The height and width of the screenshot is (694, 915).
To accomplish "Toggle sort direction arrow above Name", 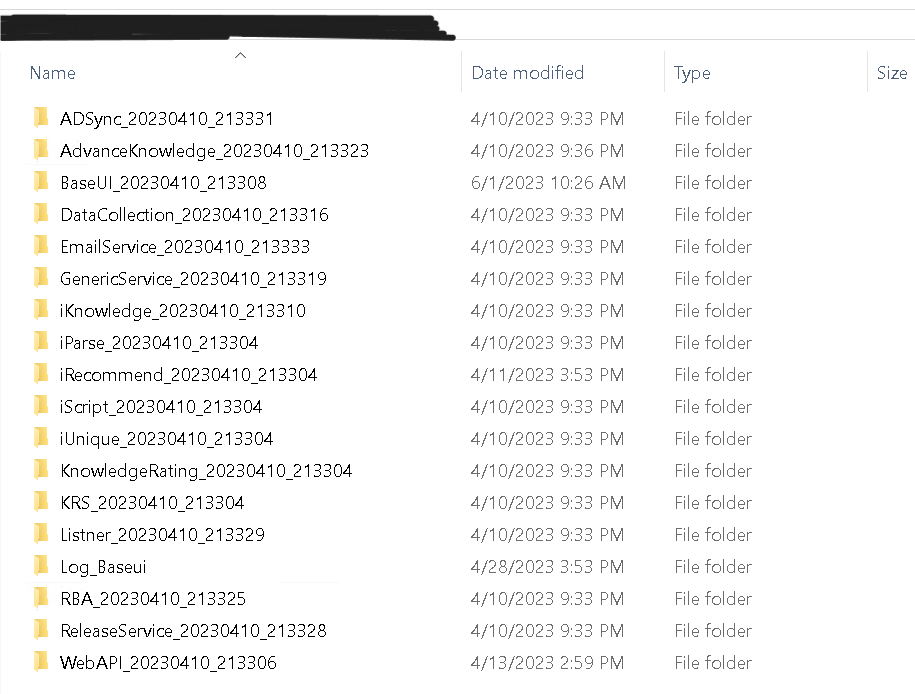I will 240,55.
